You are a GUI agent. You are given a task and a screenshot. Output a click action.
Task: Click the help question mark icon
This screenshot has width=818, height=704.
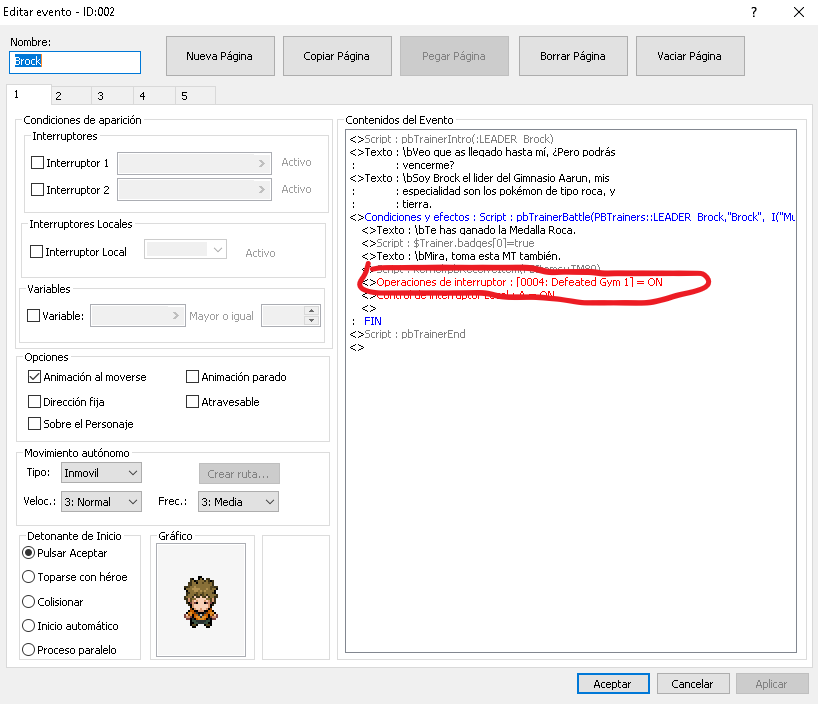pyautogui.click(x=751, y=12)
